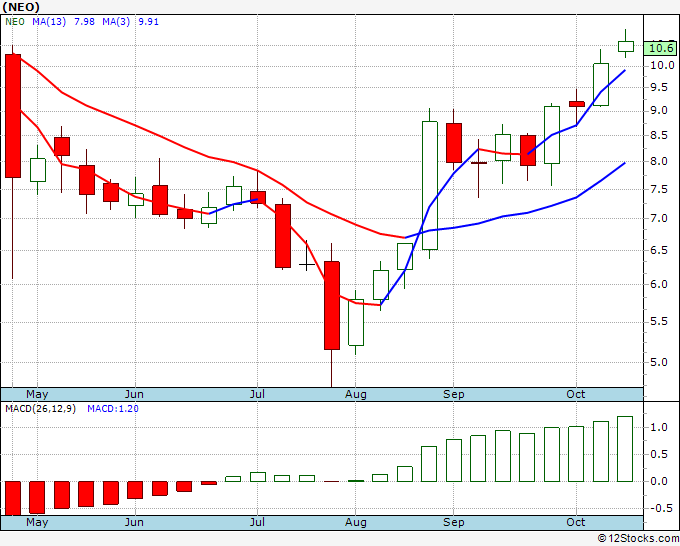Click the 5.0 price axis label
This screenshot has width=680, height=546.
click(659, 362)
